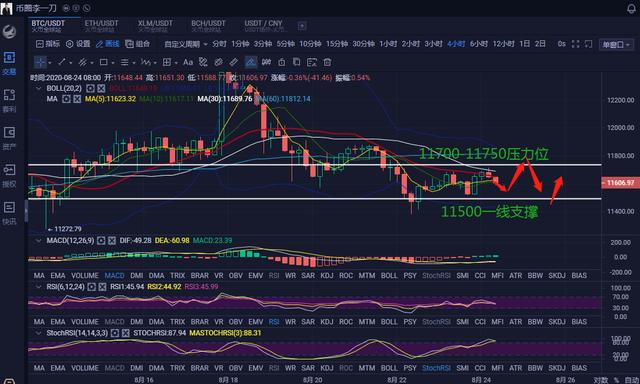Click the highlighted mountain-shaped toolbar icon
The image size is (640, 384).
coord(251,62)
